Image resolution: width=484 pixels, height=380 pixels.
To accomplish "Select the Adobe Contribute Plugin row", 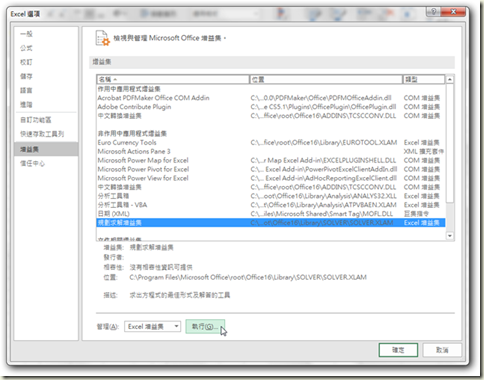I will [271, 107].
